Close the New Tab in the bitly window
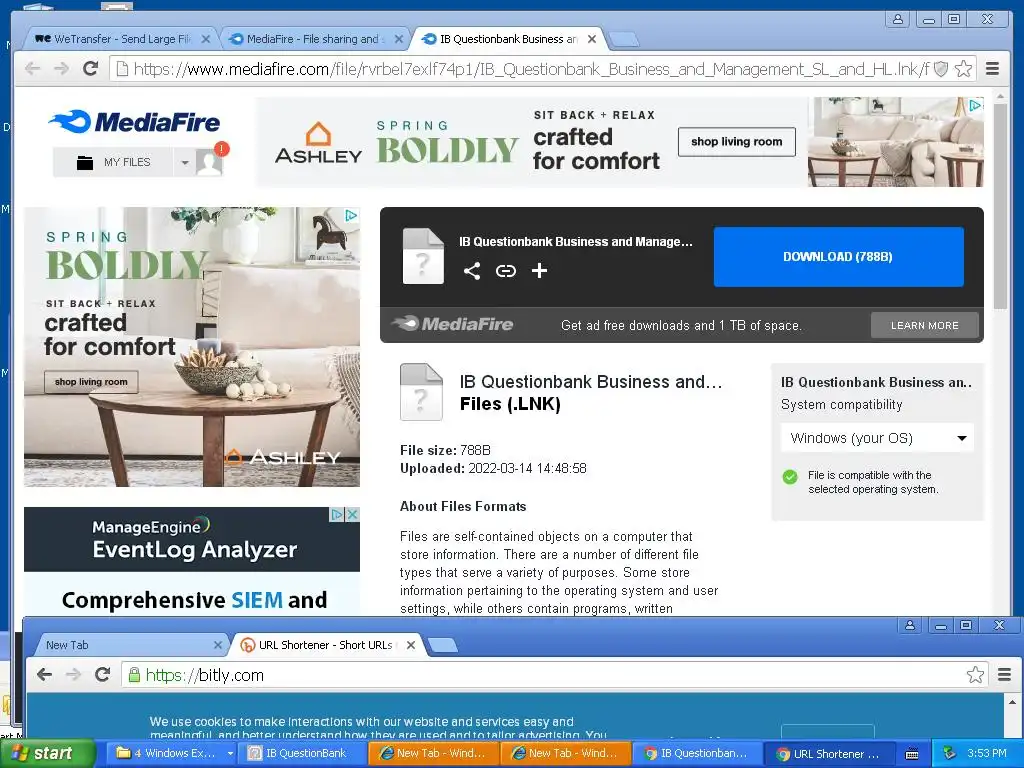1024x768 pixels. click(x=218, y=645)
